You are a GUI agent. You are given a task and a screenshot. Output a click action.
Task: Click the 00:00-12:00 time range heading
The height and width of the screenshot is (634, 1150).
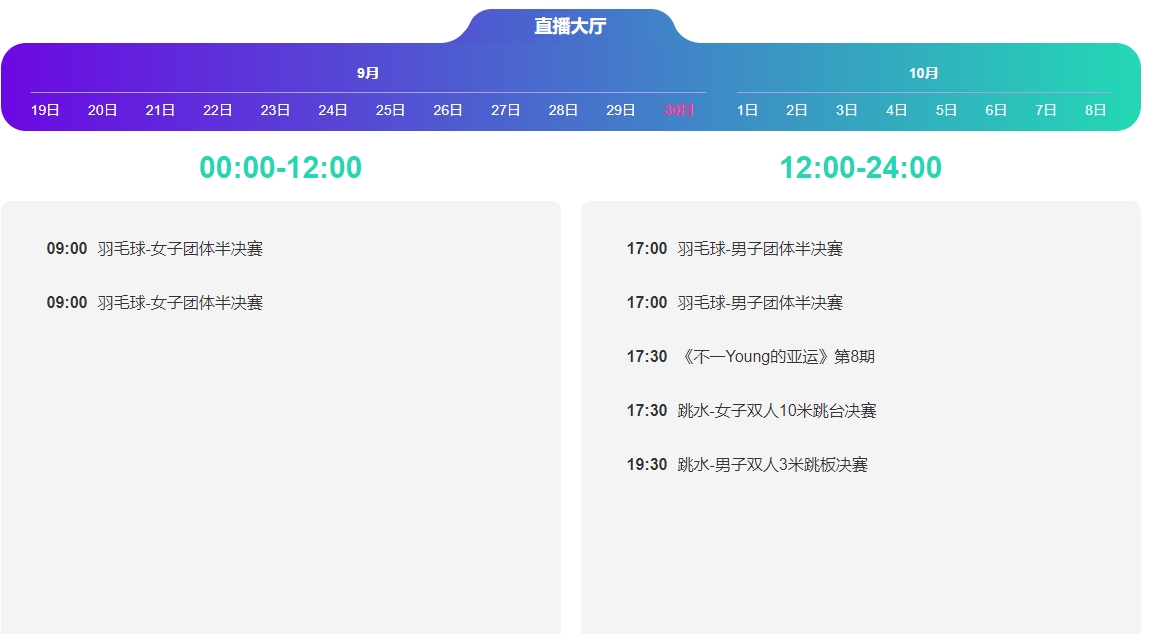(281, 168)
